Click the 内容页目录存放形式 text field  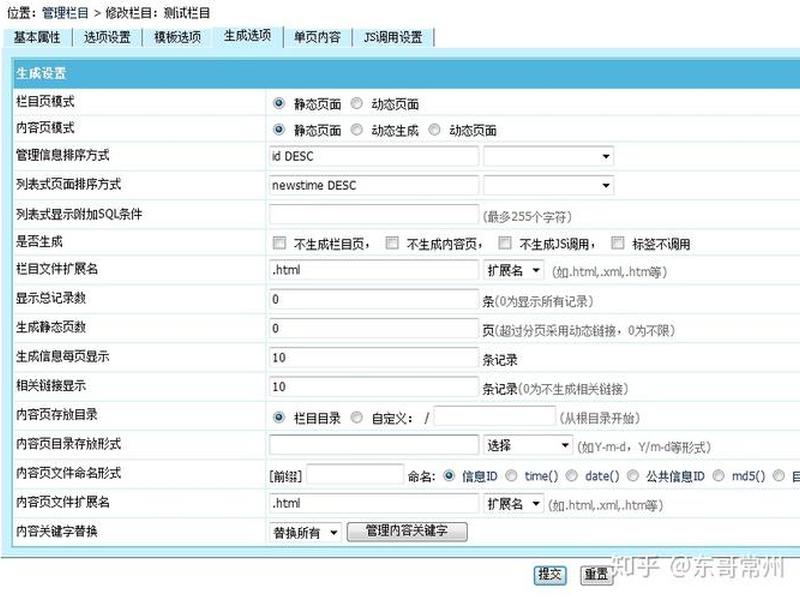click(373, 444)
